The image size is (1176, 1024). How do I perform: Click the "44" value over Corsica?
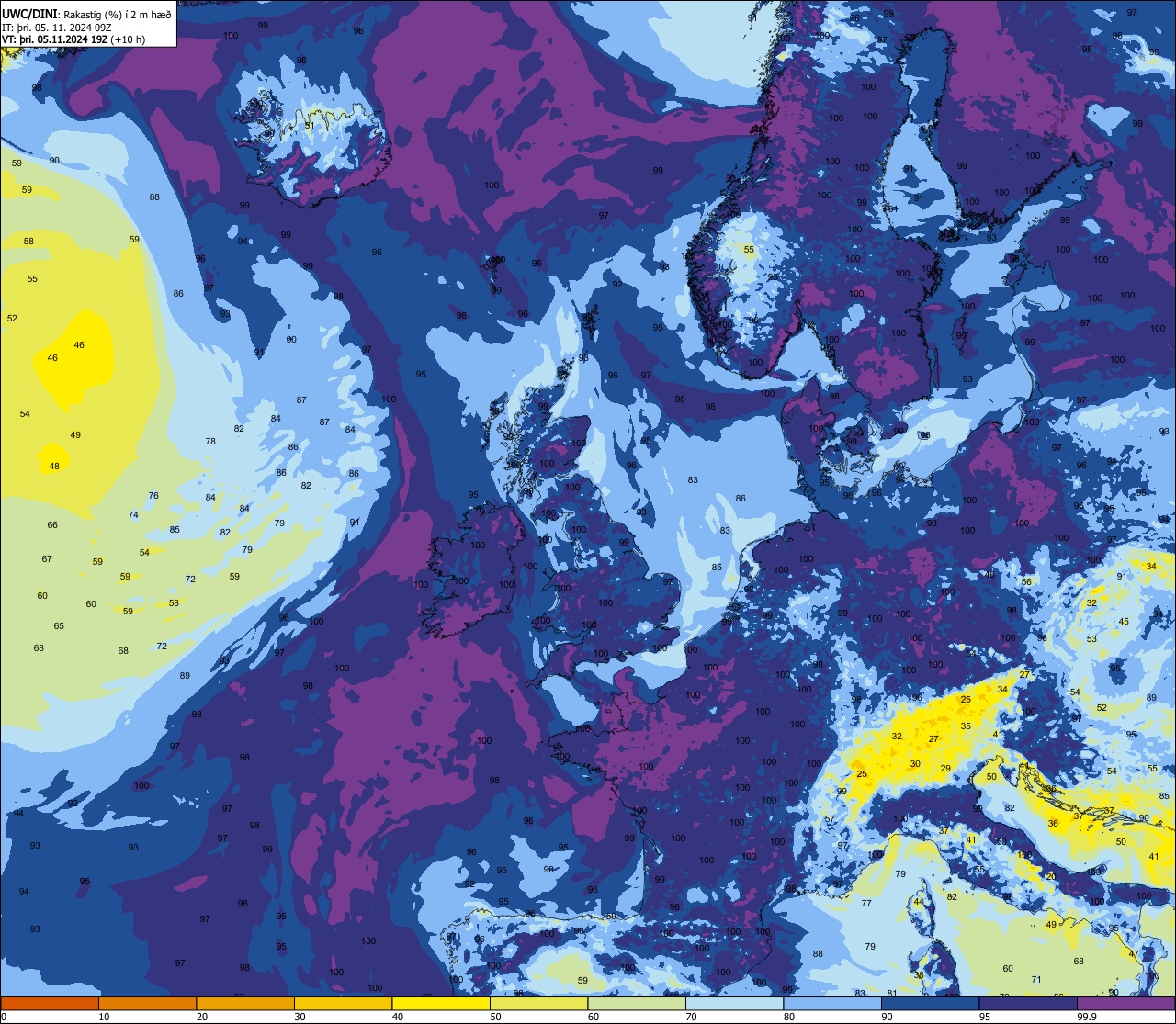919,902
